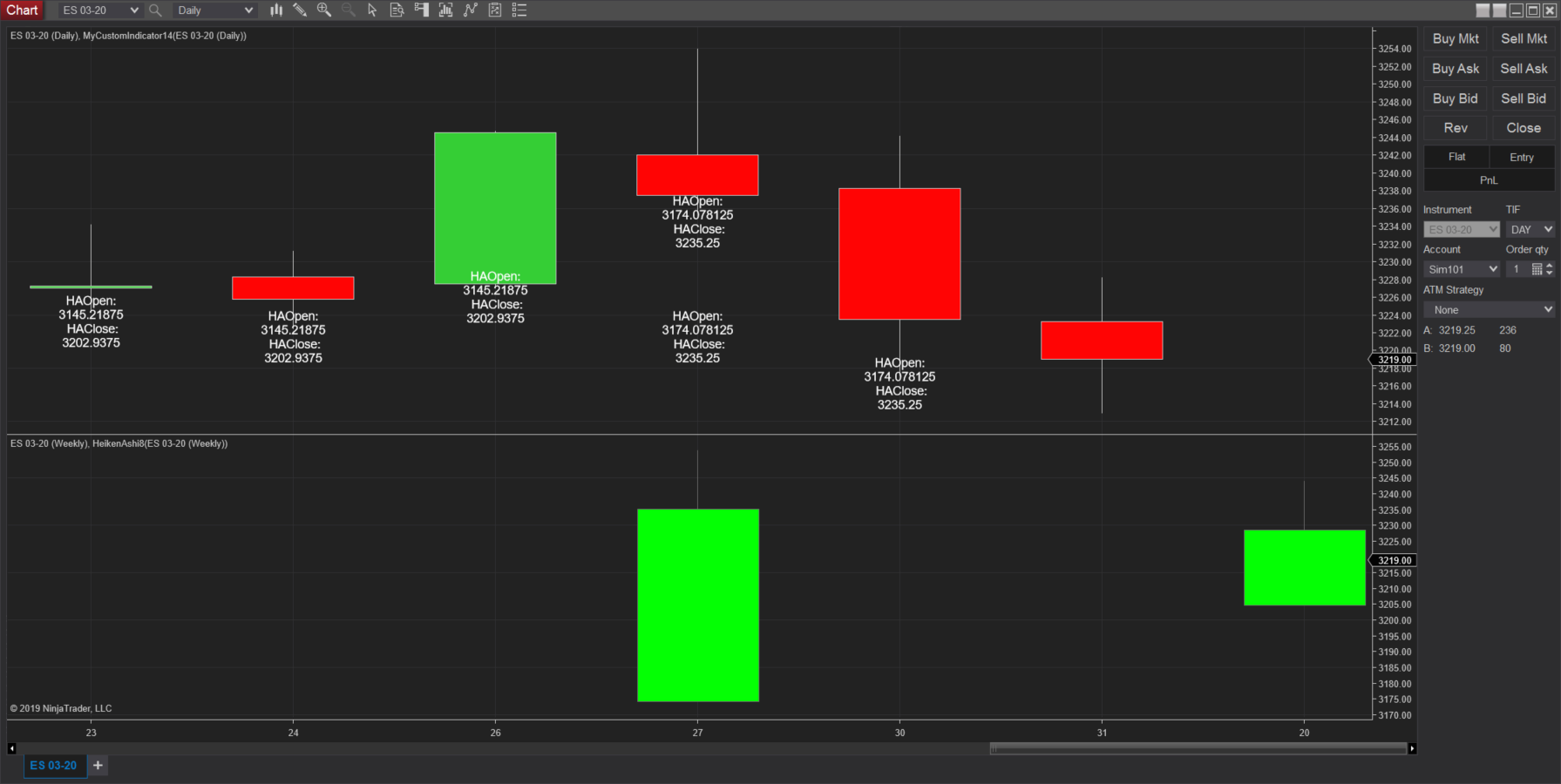Expand the ATM Strategy None dropdown

pyautogui.click(x=1489, y=310)
